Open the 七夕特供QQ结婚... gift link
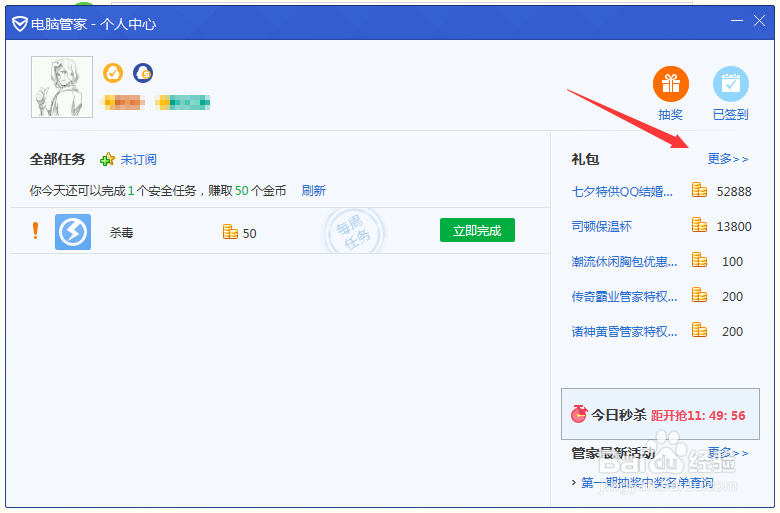This screenshot has height=513, width=780. pyautogui.click(x=622, y=192)
